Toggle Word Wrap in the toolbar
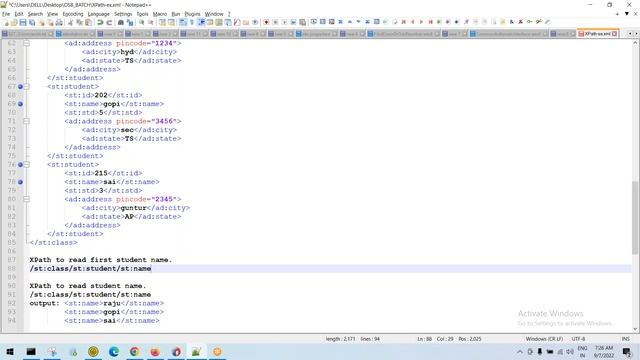This screenshot has width=640, height=360. (183, 22)
